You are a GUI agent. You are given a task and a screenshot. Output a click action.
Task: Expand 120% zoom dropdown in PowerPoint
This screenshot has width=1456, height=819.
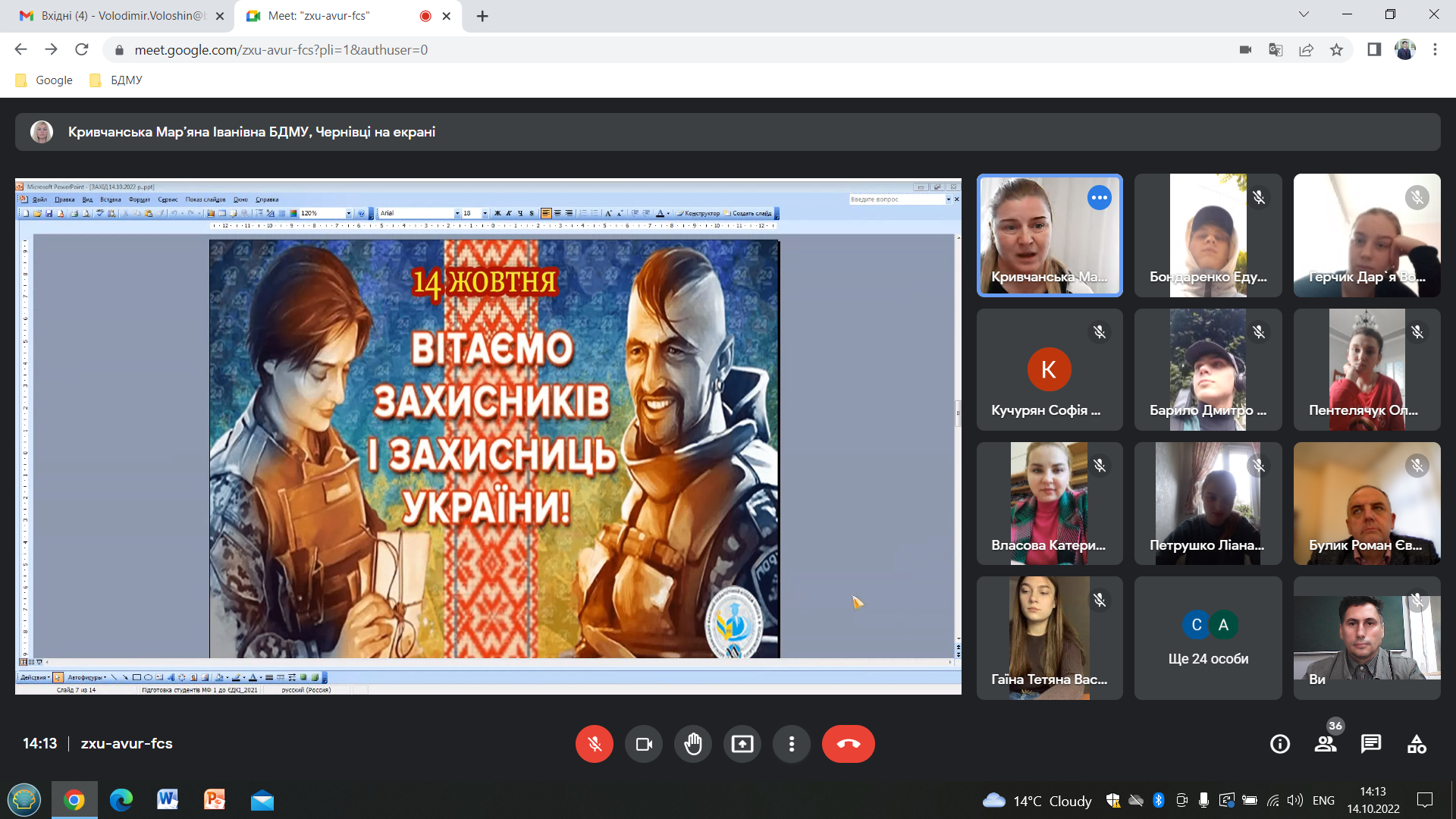click(x=349, y=214)
